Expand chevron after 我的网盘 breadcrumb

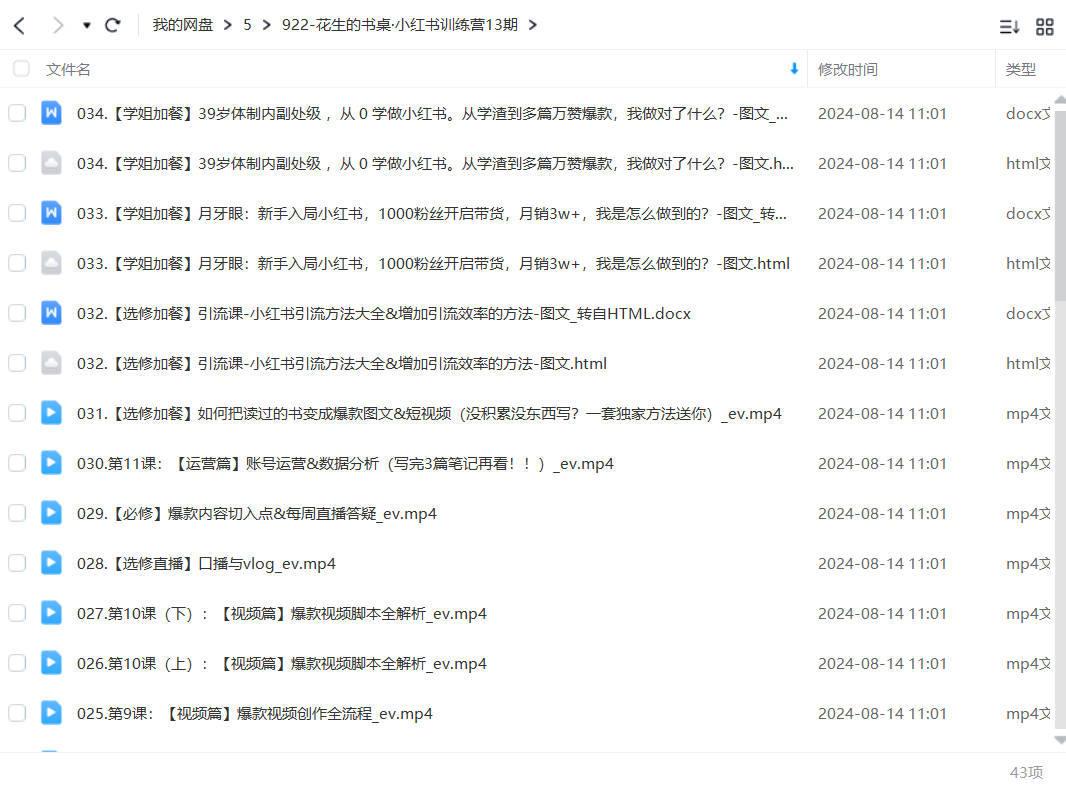[x=228, y=25]
